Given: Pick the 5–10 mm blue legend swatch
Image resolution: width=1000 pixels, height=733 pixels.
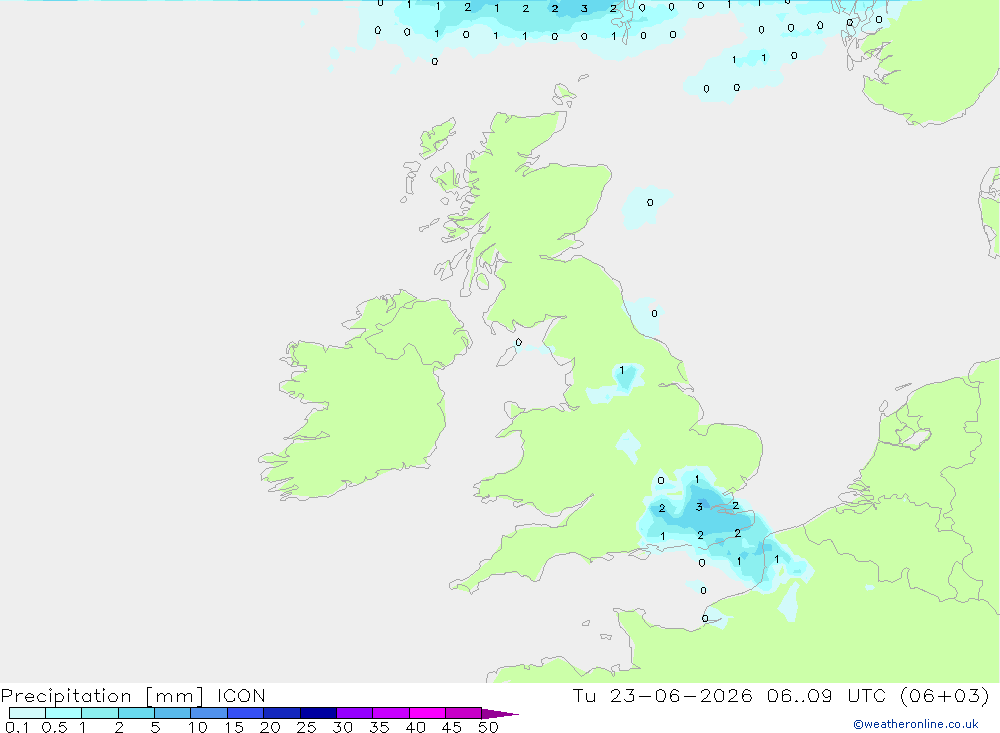Looking at the screenshot, I should [x=172, y=713].
